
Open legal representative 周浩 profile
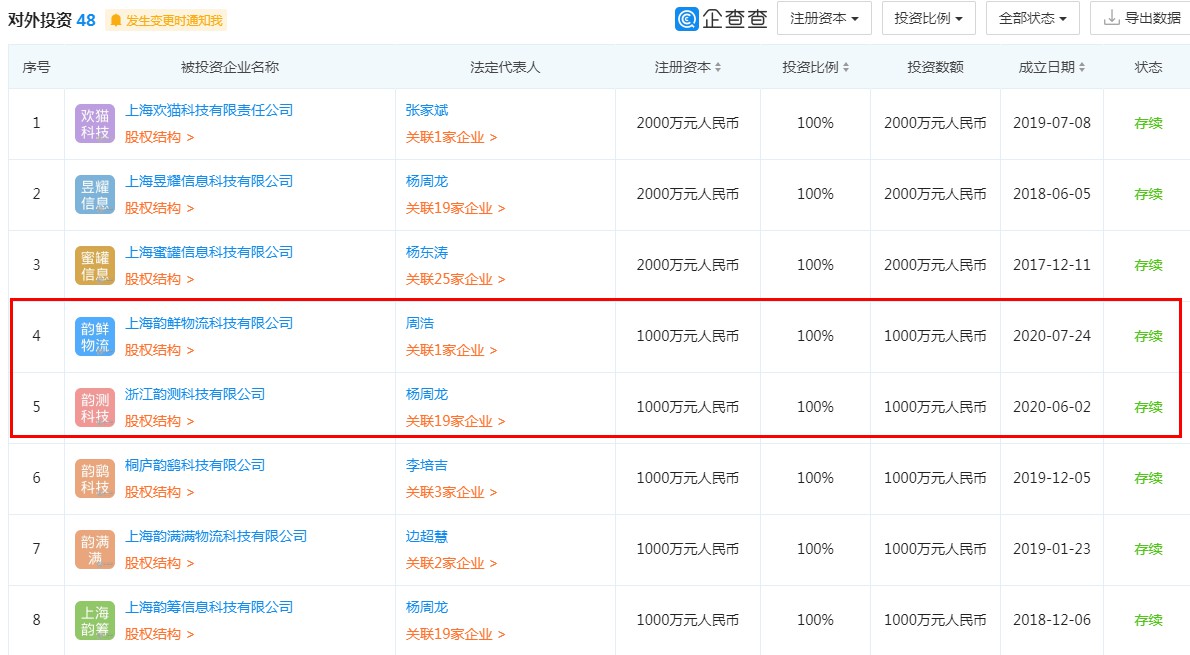[420, 323]
